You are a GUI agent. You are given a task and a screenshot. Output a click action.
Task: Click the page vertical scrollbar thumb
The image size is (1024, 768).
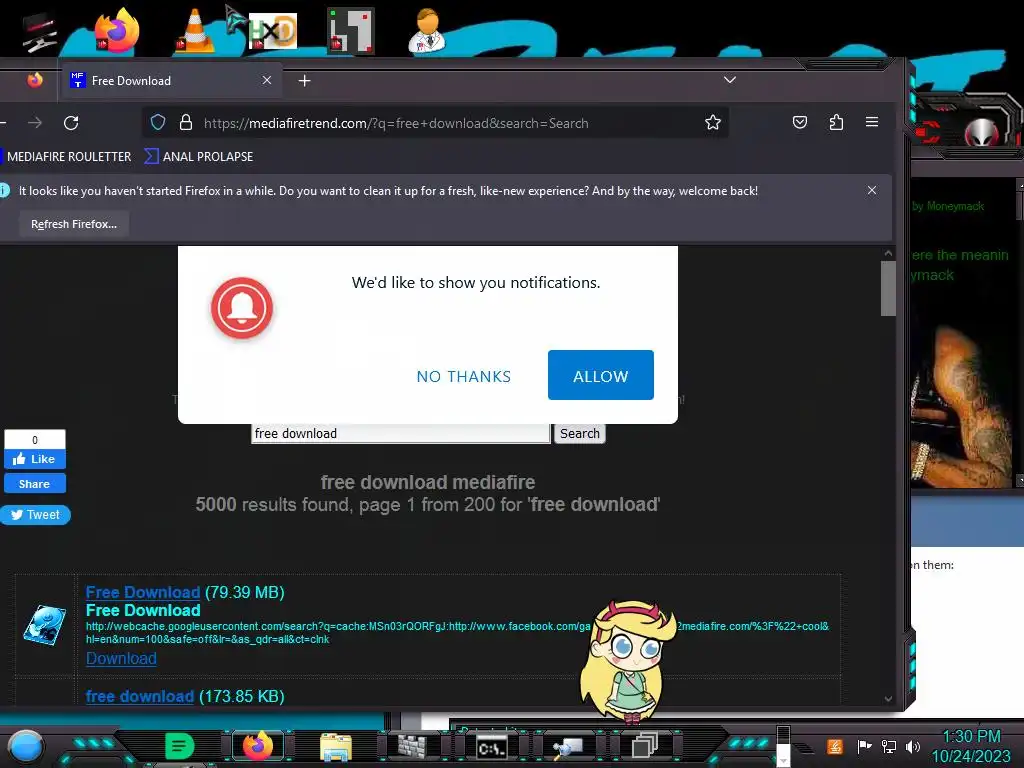(x=888, y=289)
